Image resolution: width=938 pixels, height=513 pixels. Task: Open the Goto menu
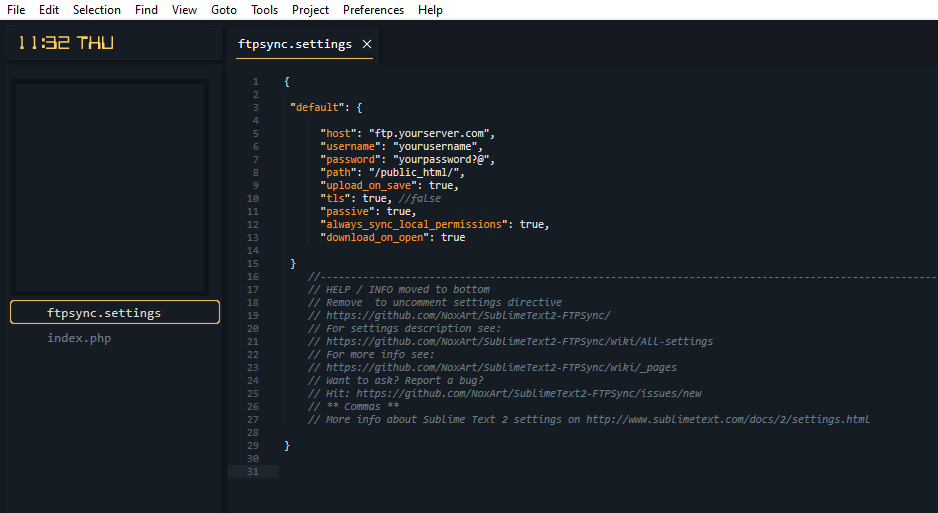[224, 10]
